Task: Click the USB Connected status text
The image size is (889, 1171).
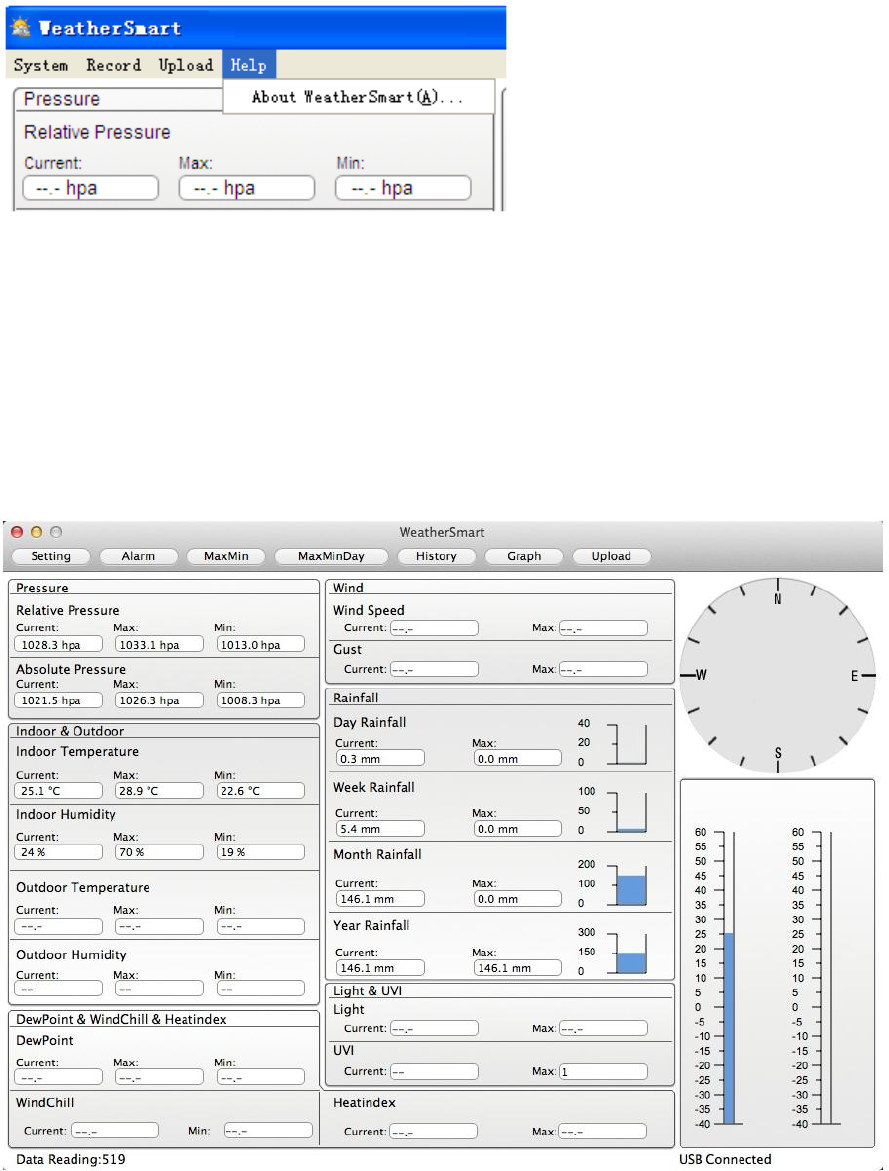Action: [x=725, y=1159]
